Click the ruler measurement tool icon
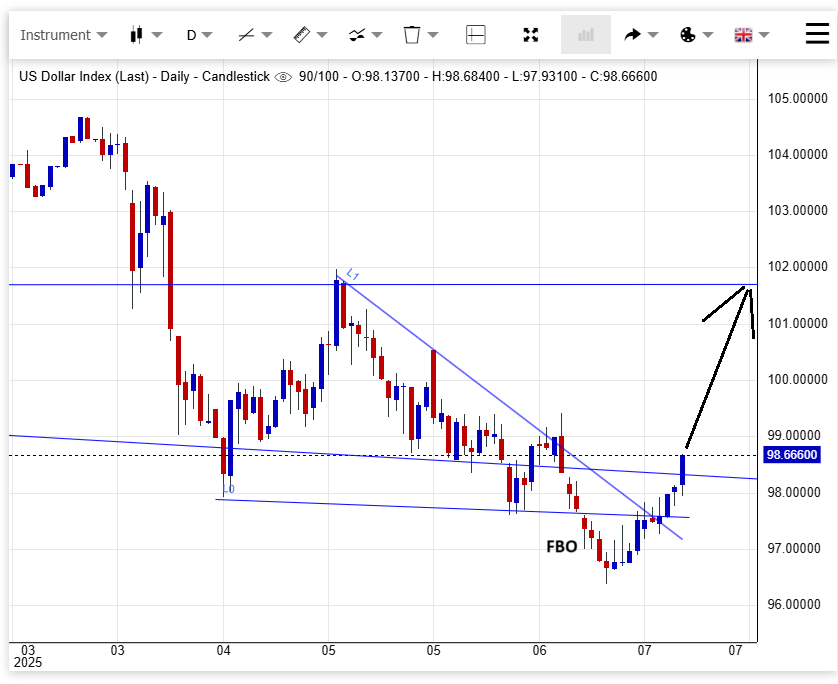Screen dimensions: 838x684 click(302, 35)
